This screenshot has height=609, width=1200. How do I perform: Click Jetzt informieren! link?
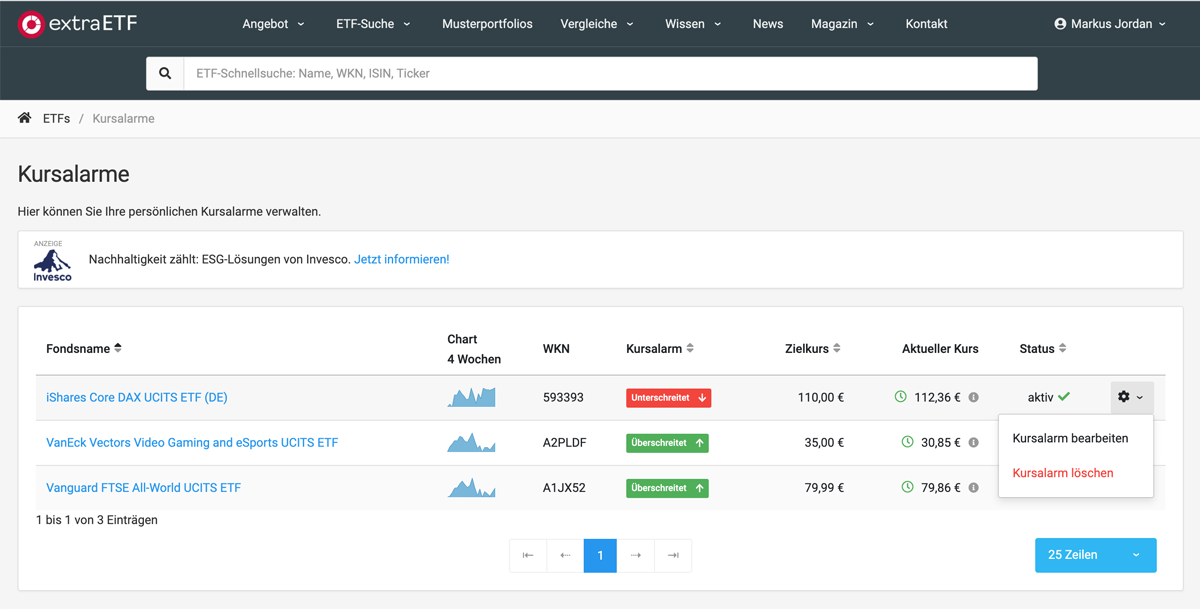pyautogui.click(x=402, y=259)
